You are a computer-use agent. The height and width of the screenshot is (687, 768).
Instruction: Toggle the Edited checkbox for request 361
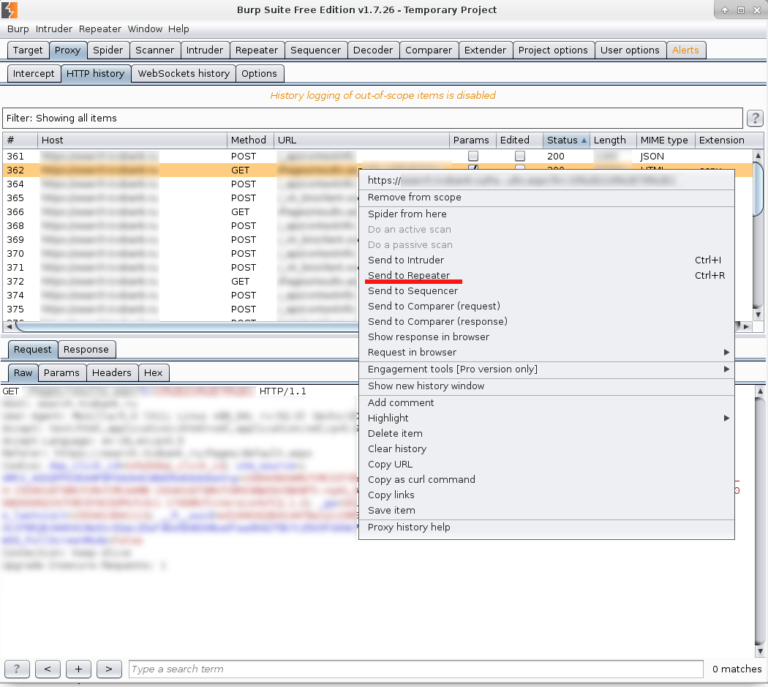click(520, 157)
